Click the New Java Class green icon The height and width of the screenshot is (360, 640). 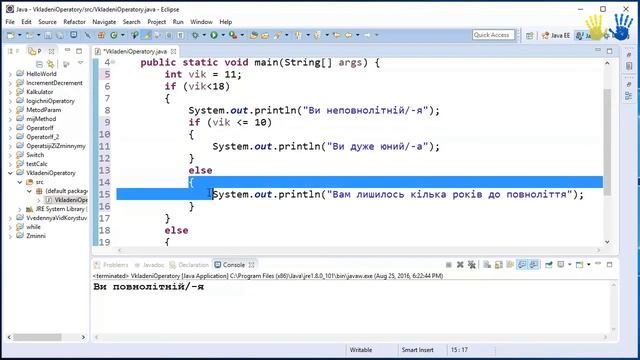(x=113, y=35)
